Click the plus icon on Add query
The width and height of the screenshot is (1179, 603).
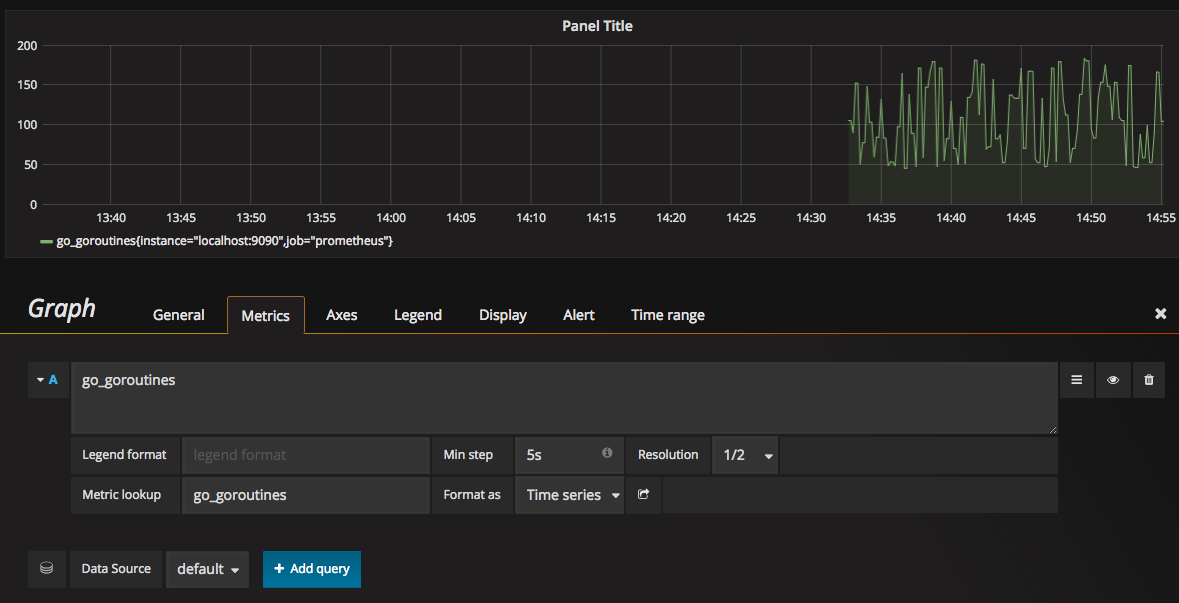coord(279,568)
